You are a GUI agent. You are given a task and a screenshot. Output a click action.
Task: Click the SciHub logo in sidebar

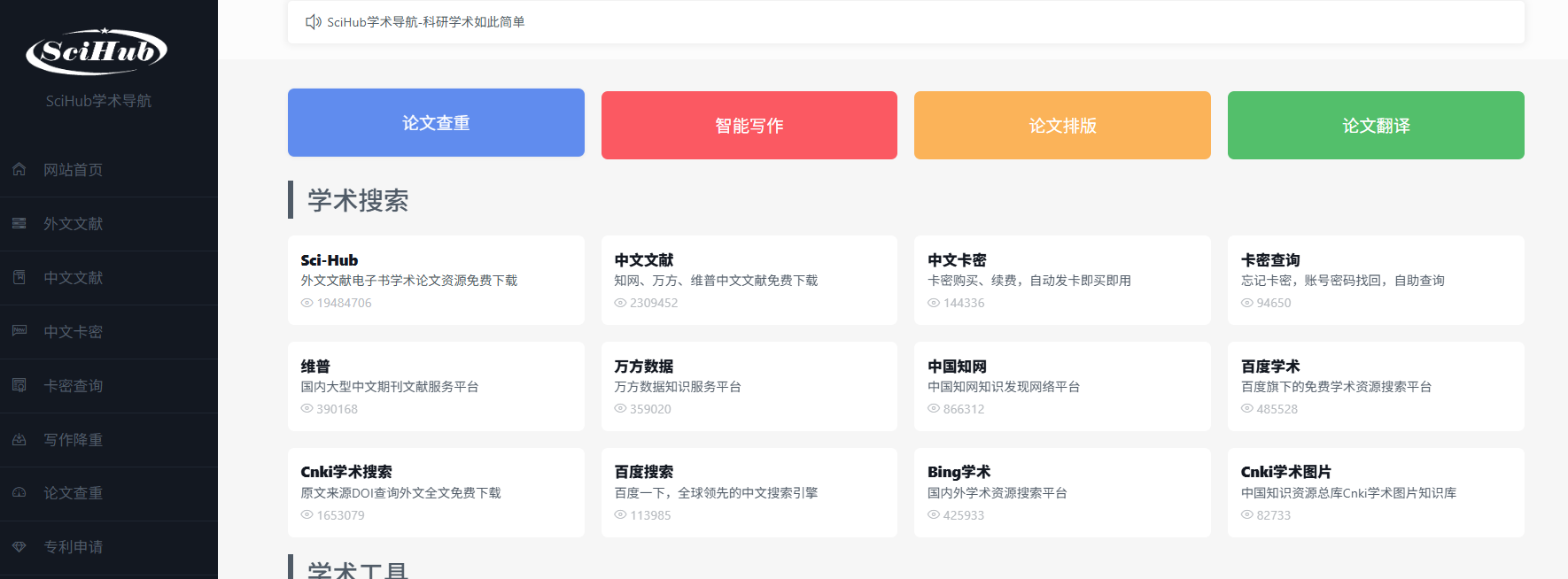coord(97,51)
